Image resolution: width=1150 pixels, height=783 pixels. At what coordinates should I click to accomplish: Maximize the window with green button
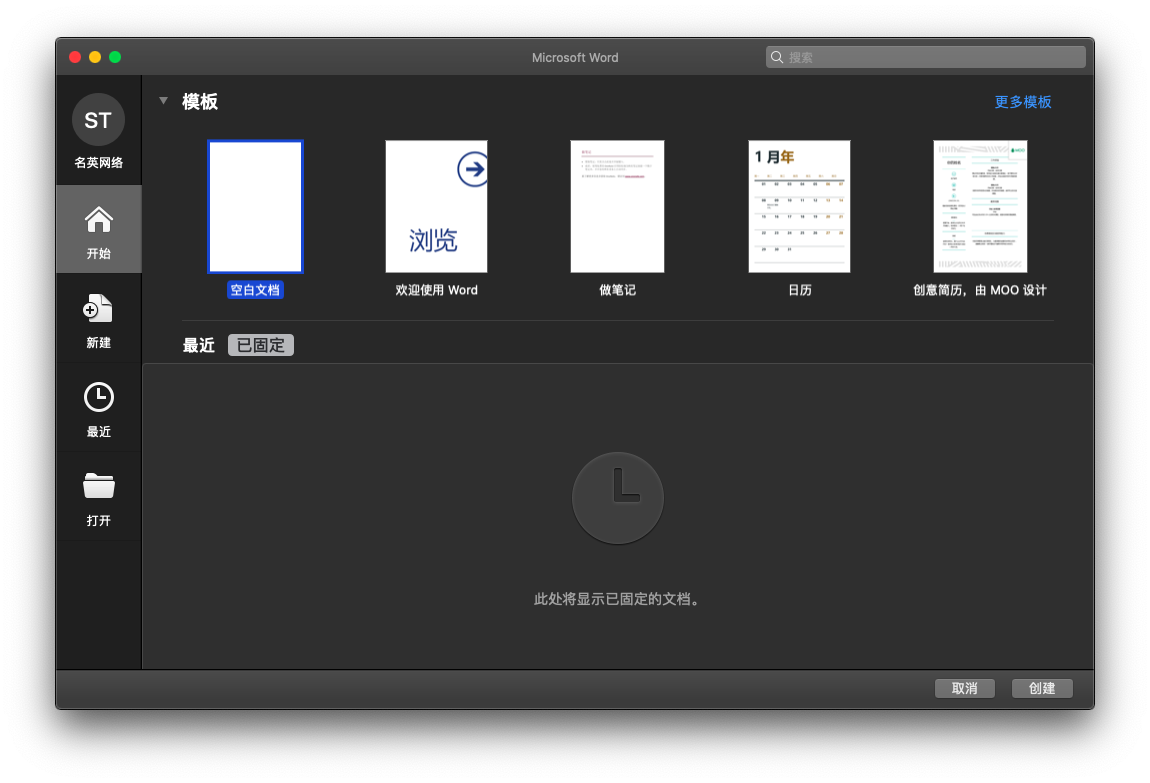tap(115, 57)
